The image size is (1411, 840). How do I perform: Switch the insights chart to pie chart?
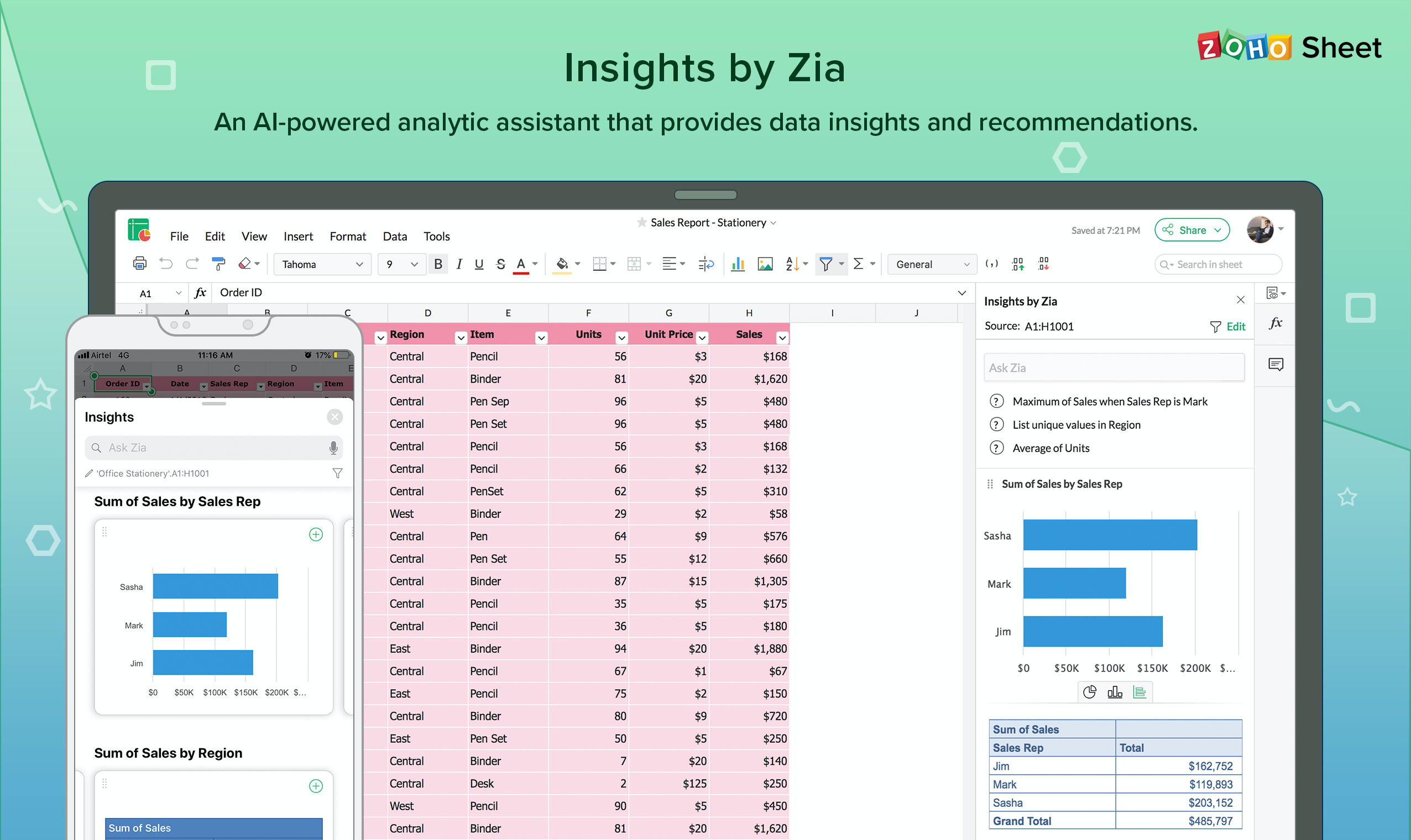1090,691
